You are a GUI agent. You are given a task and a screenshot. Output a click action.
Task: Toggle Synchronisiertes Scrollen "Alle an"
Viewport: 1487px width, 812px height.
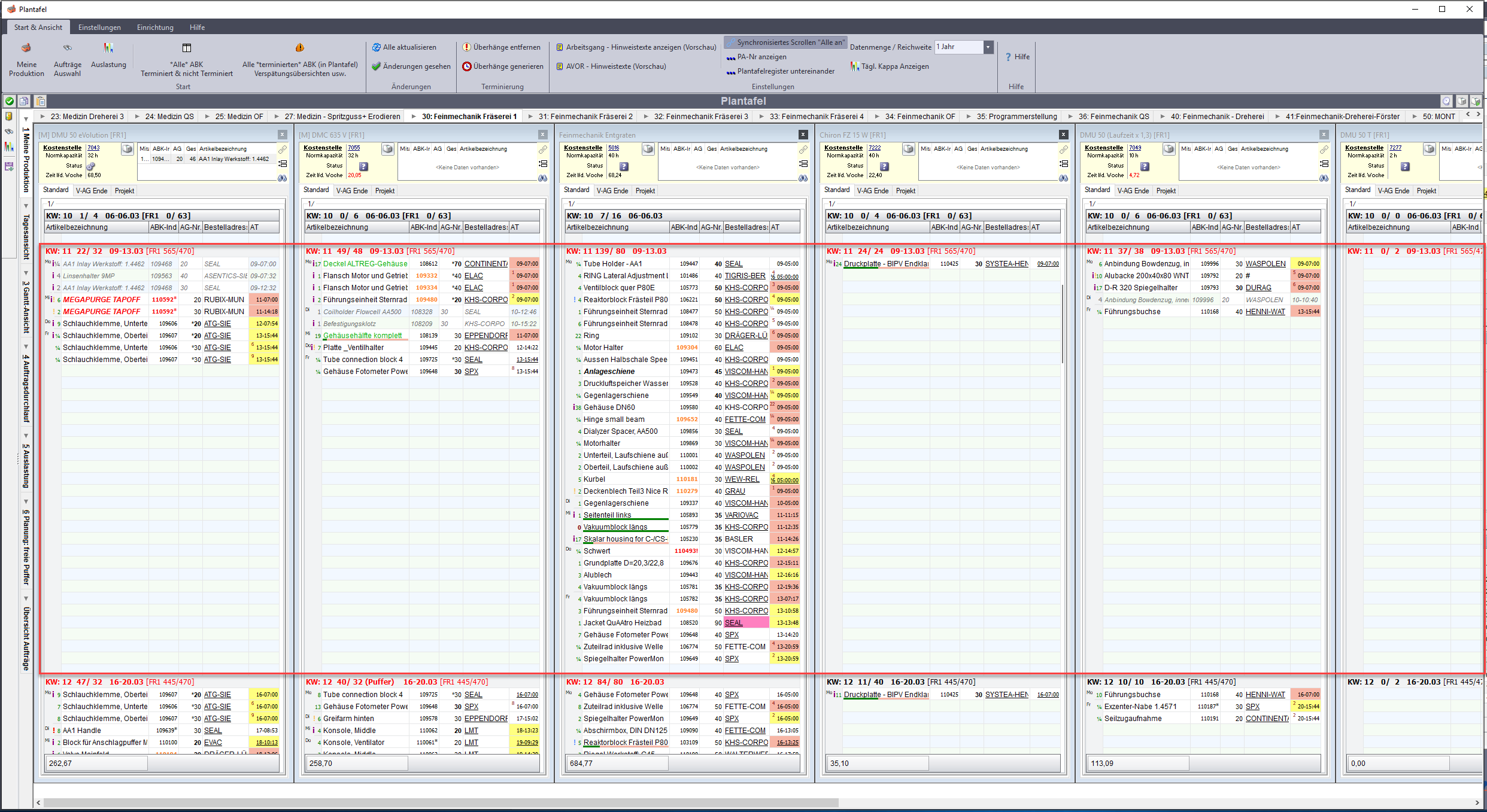point(785,42)
